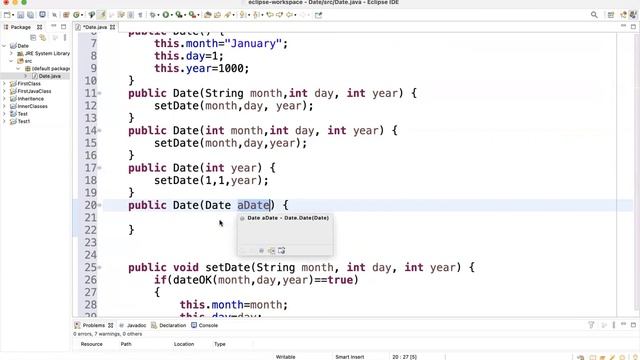The height and width of the screenshot is (360, 640).
Task: Close the Date.java editor tab
Action: [x=112, y=27]
